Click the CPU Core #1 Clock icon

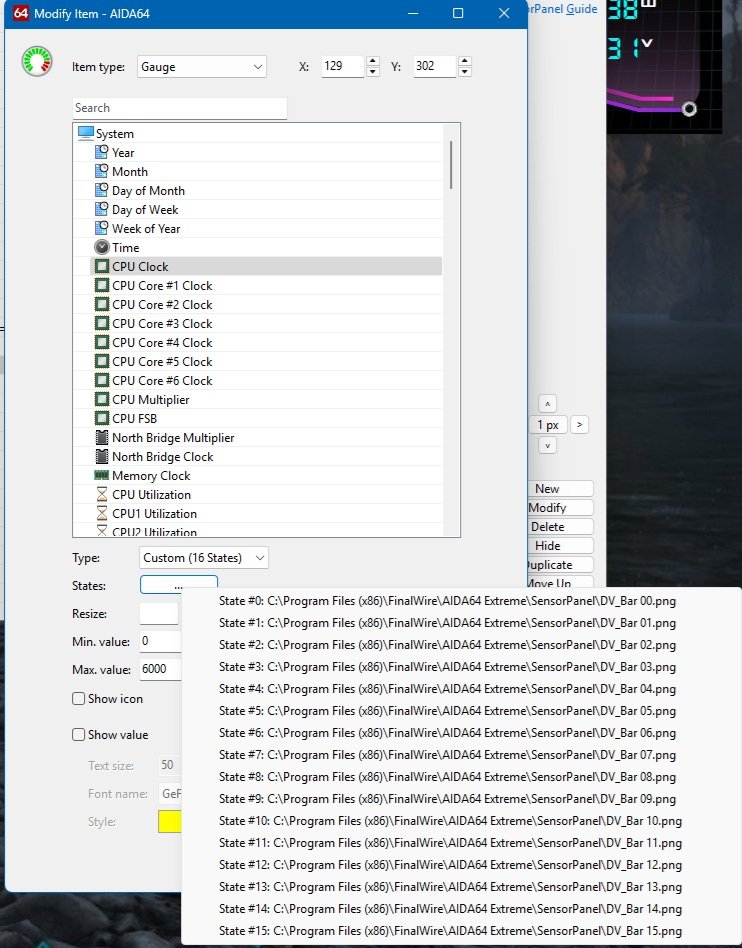tap(102, 285)
